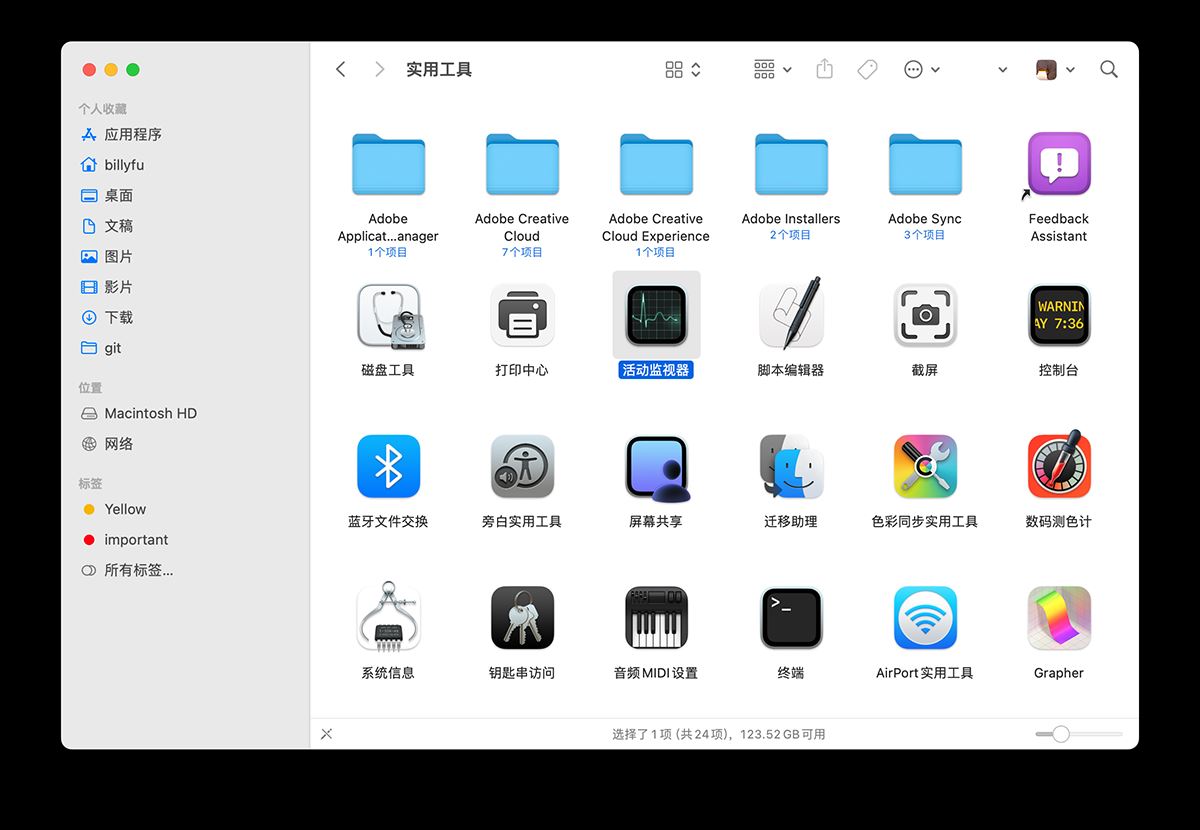
Task: Expand the grouping options dropdown
Action: (x=770, y=68)
